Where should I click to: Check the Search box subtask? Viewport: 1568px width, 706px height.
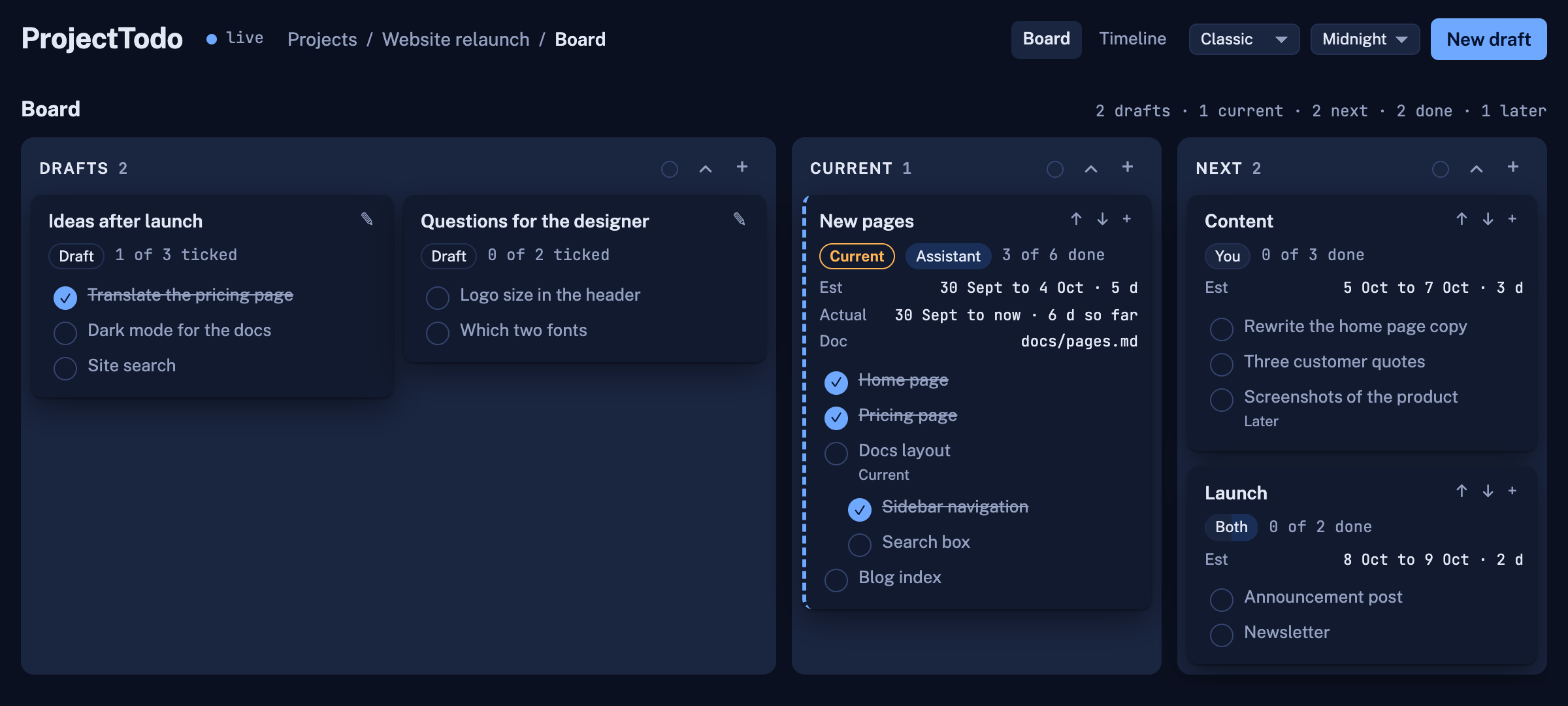tap(860, 545)
